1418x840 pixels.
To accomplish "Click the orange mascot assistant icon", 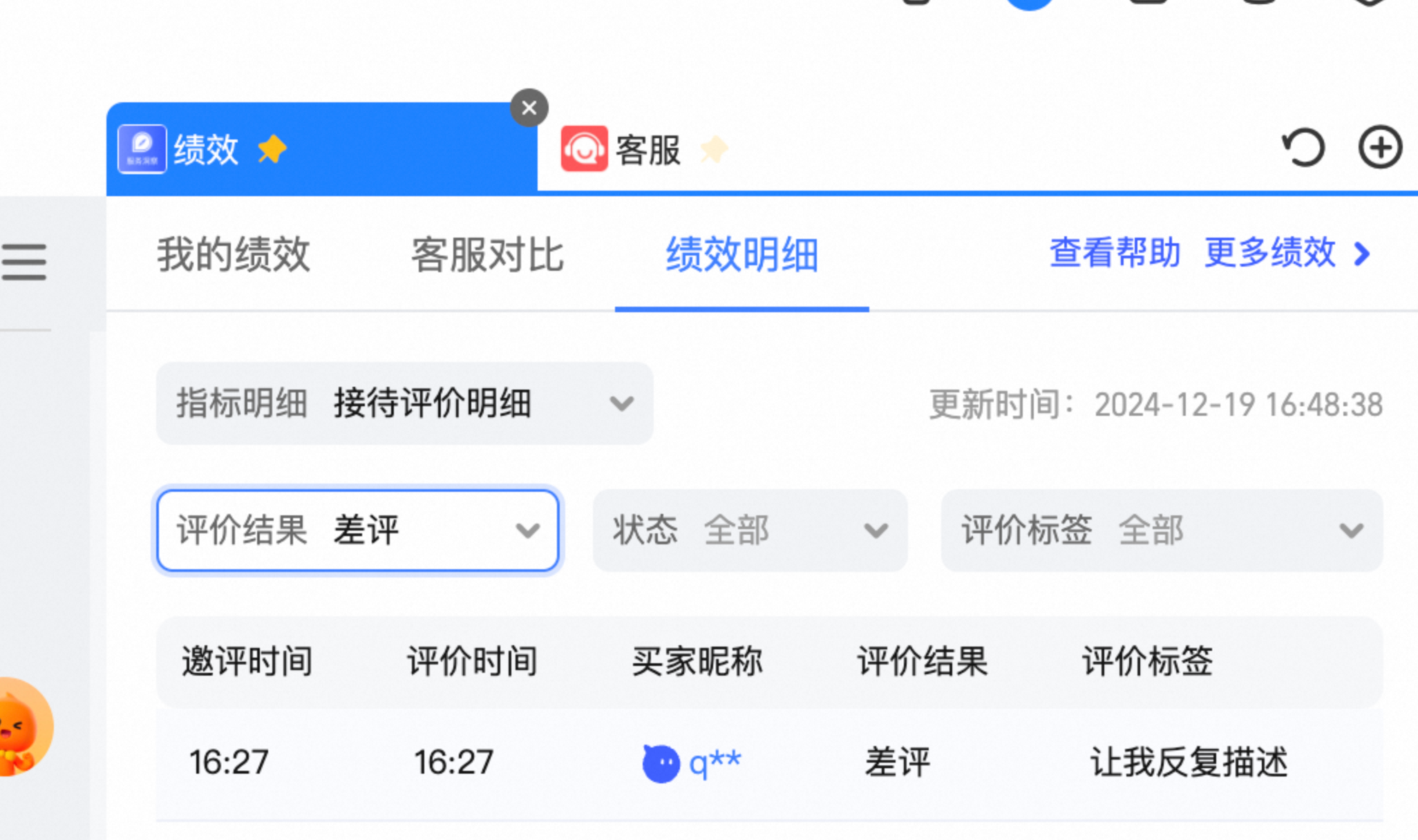I will pyautogui.click(x=25, y=727).
